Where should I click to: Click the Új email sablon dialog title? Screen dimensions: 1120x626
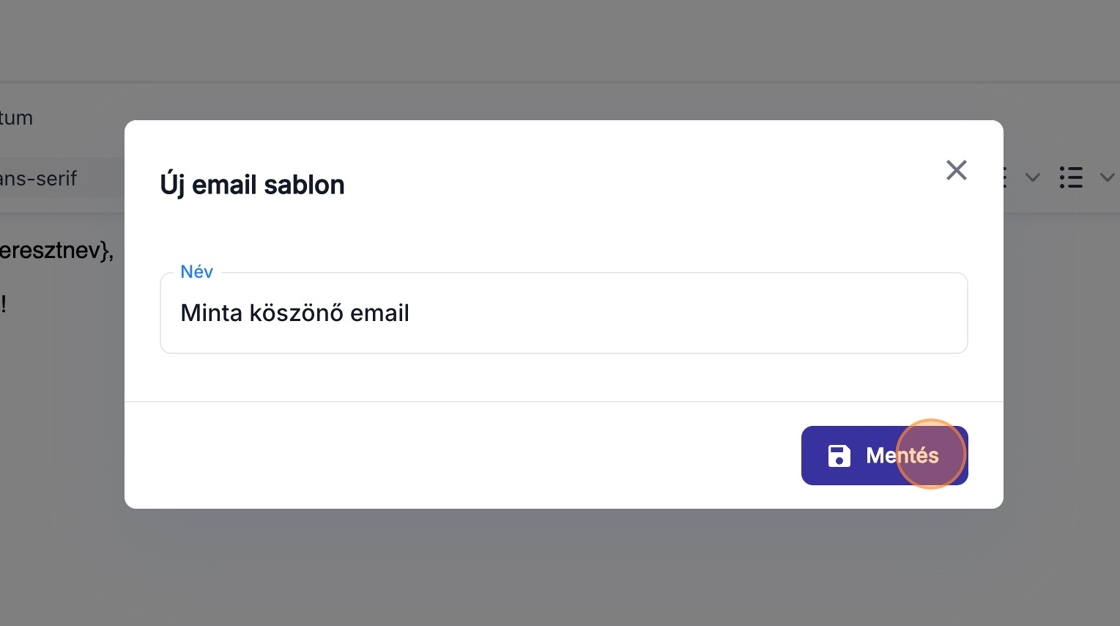pos(252,185)
